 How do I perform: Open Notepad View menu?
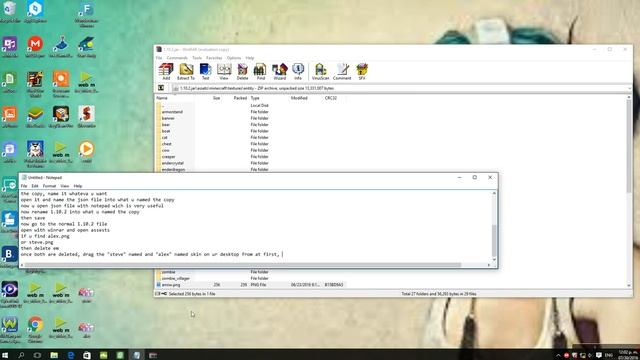(64, 186)
